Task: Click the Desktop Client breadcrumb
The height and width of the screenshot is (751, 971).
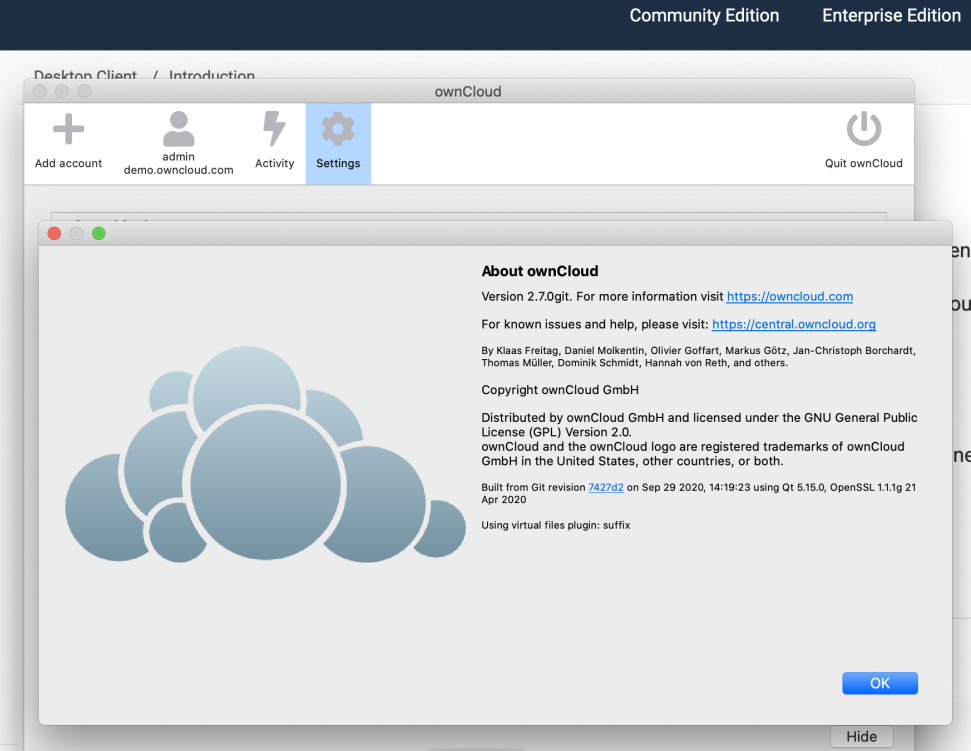Action: click(x=85, y=76)
